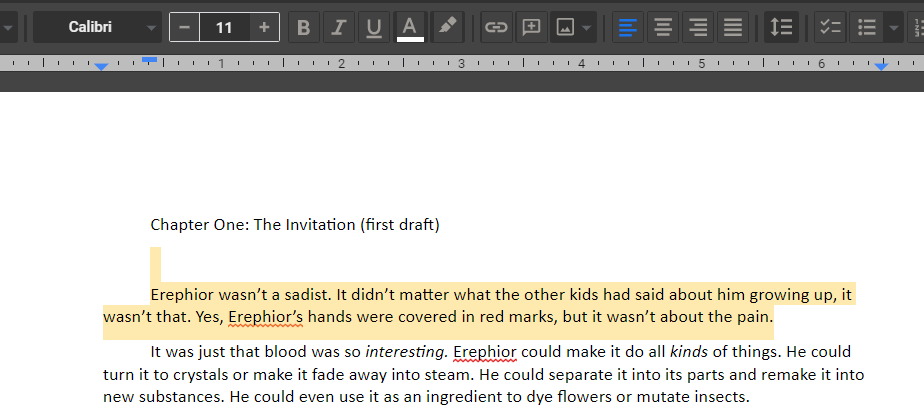Screen dimensions: 924x420
Task: Insert a bulleted list
Action: click(867, 27)
